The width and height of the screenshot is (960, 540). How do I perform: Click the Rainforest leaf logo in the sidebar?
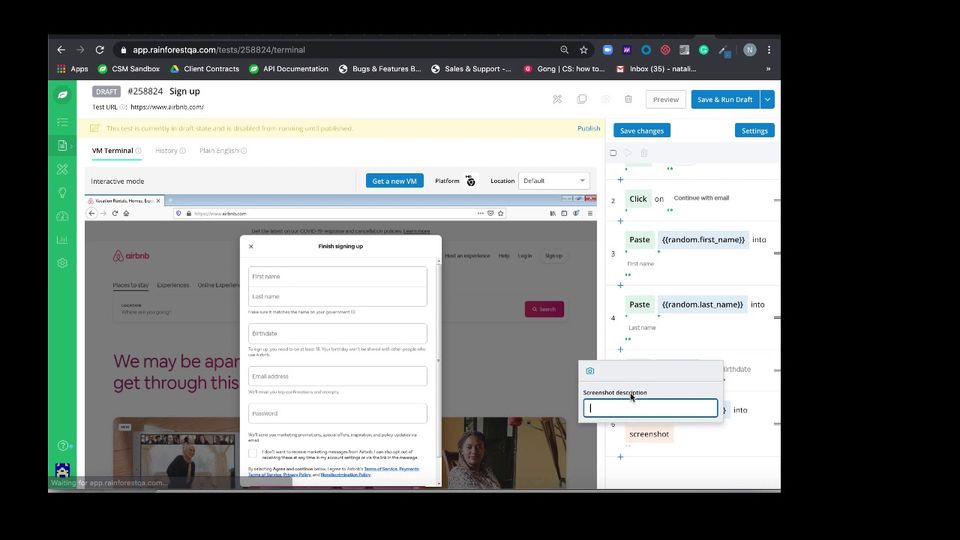(62, 95)
